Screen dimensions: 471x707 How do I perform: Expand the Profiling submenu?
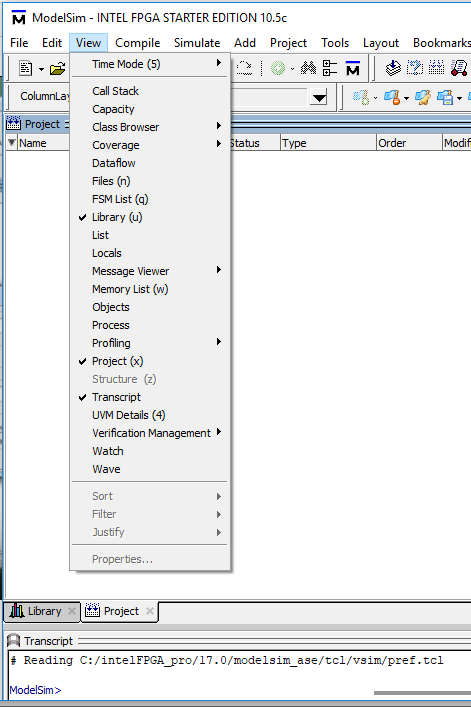coord(150,343)
